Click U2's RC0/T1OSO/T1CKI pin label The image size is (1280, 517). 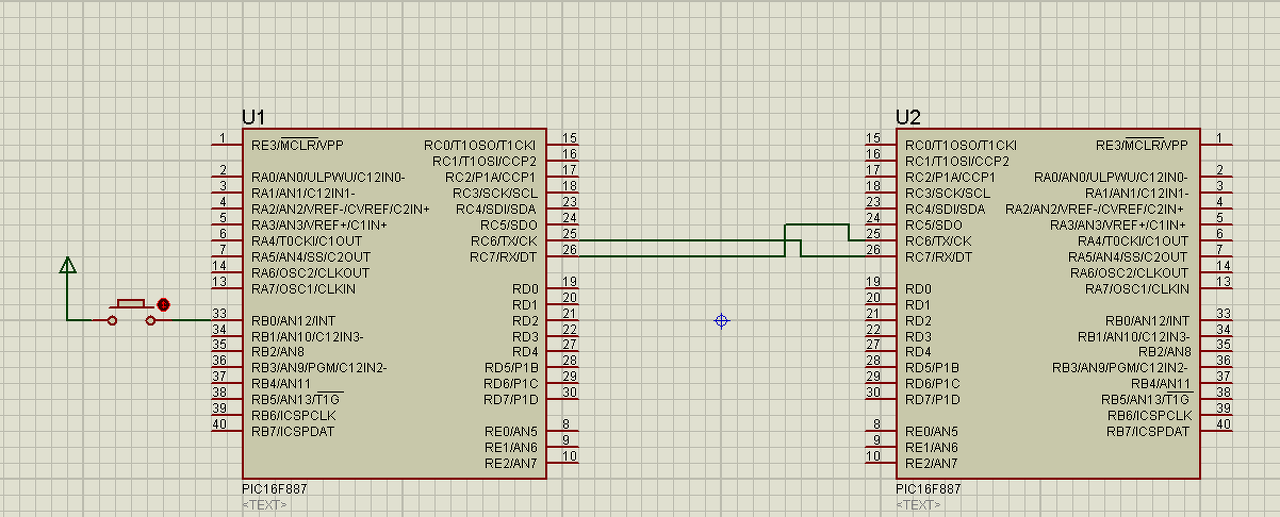960,145
